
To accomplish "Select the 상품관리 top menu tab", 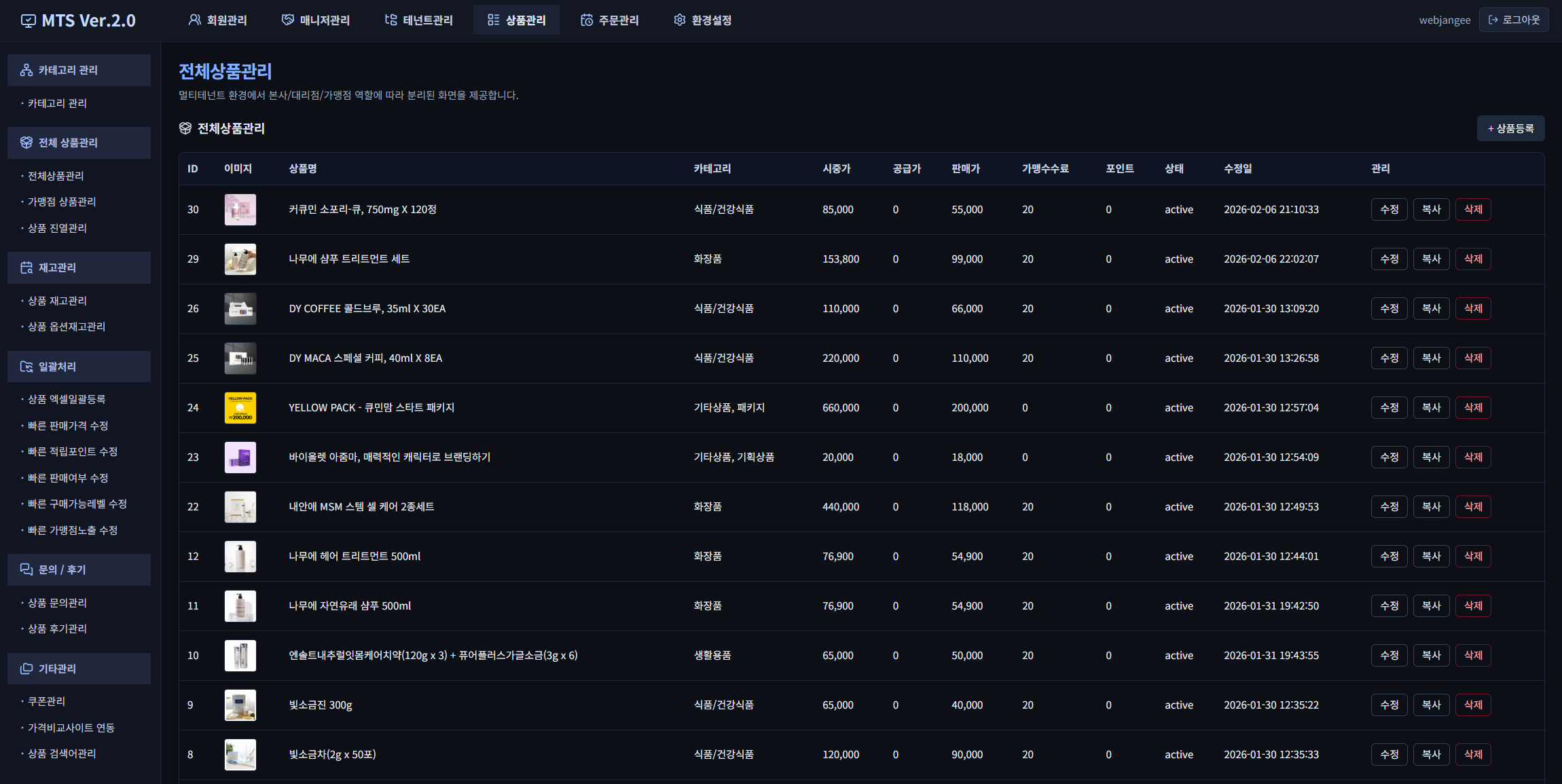I will [x=516, y=20].
